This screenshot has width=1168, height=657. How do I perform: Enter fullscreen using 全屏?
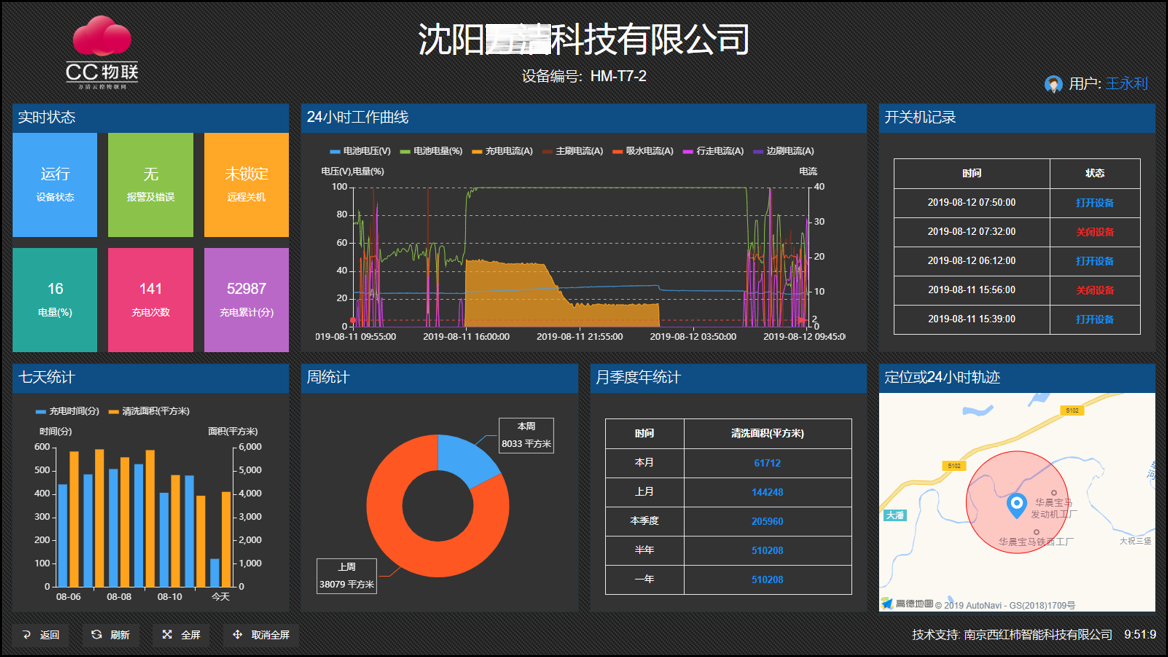(181, 635)
